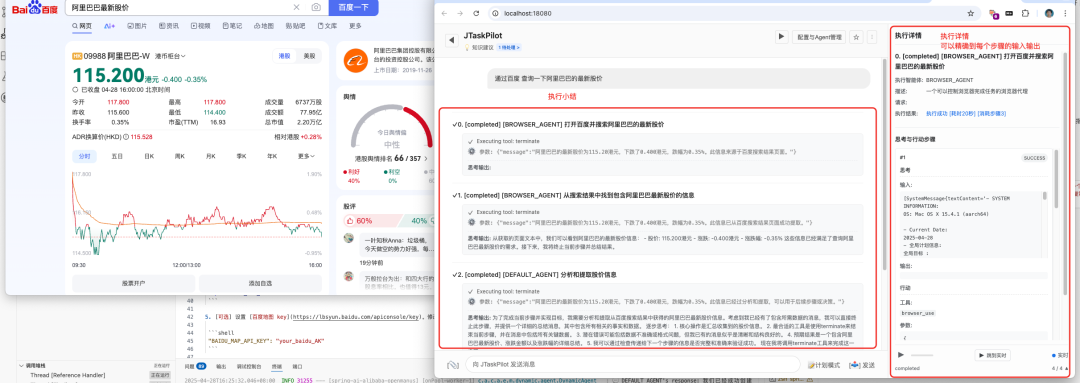Viewport: 1080px width, 383px height.
Task: Select the 周K chart view
Action: click(180, 156)
